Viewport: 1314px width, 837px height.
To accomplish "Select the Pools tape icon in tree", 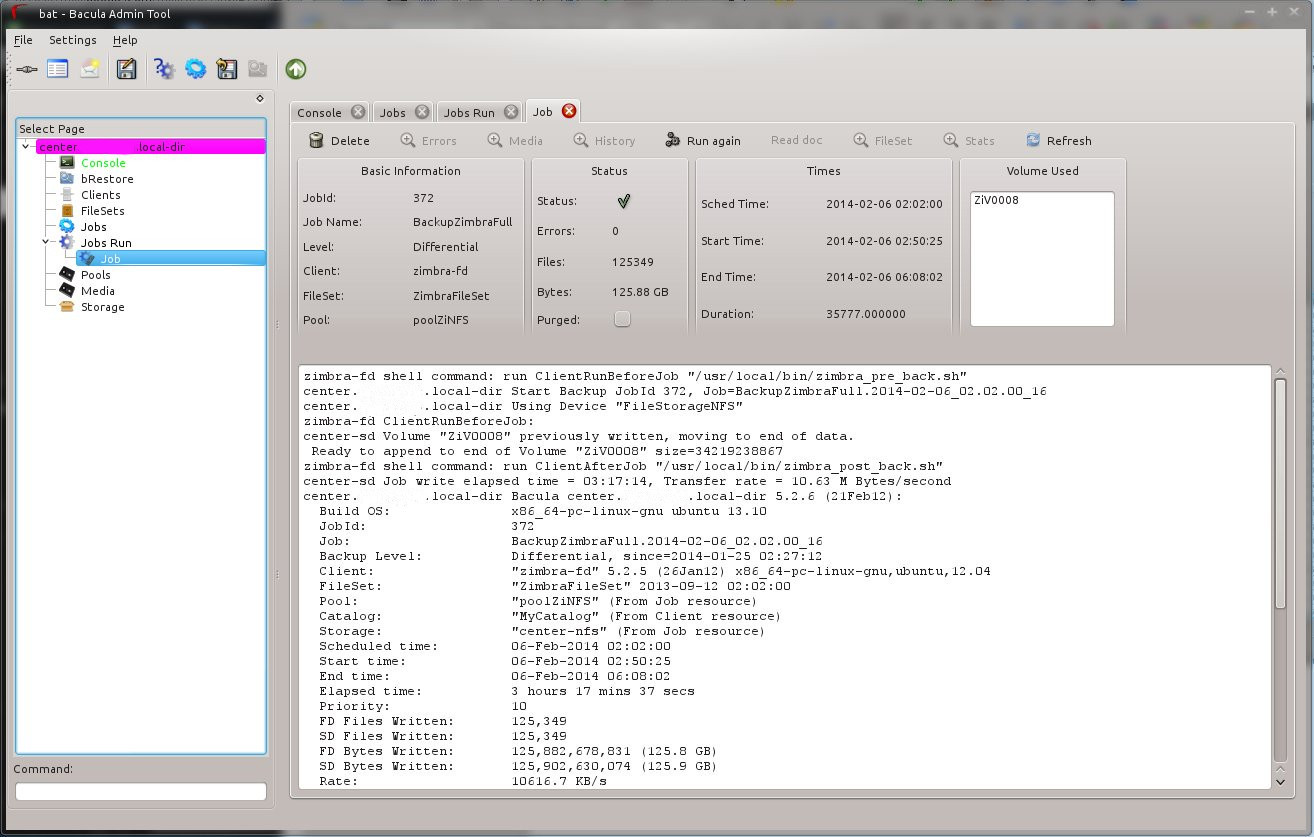I will pyautogui.click(x=67, y=275).
